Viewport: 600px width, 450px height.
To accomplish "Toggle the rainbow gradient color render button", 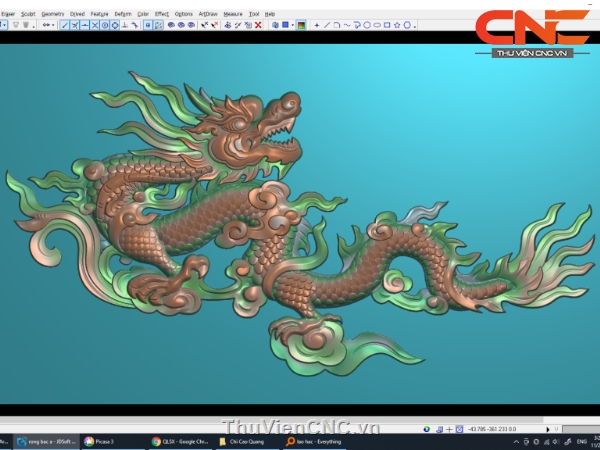I will point(302,25).
